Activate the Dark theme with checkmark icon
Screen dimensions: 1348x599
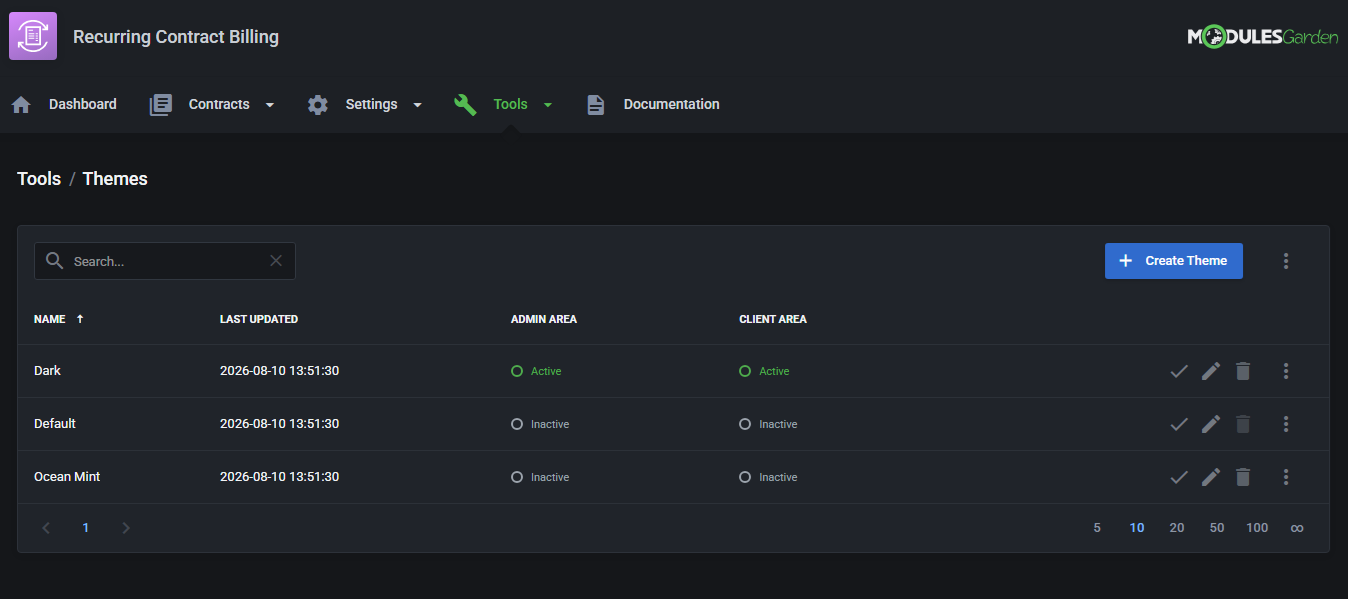tap(1179, 371)
